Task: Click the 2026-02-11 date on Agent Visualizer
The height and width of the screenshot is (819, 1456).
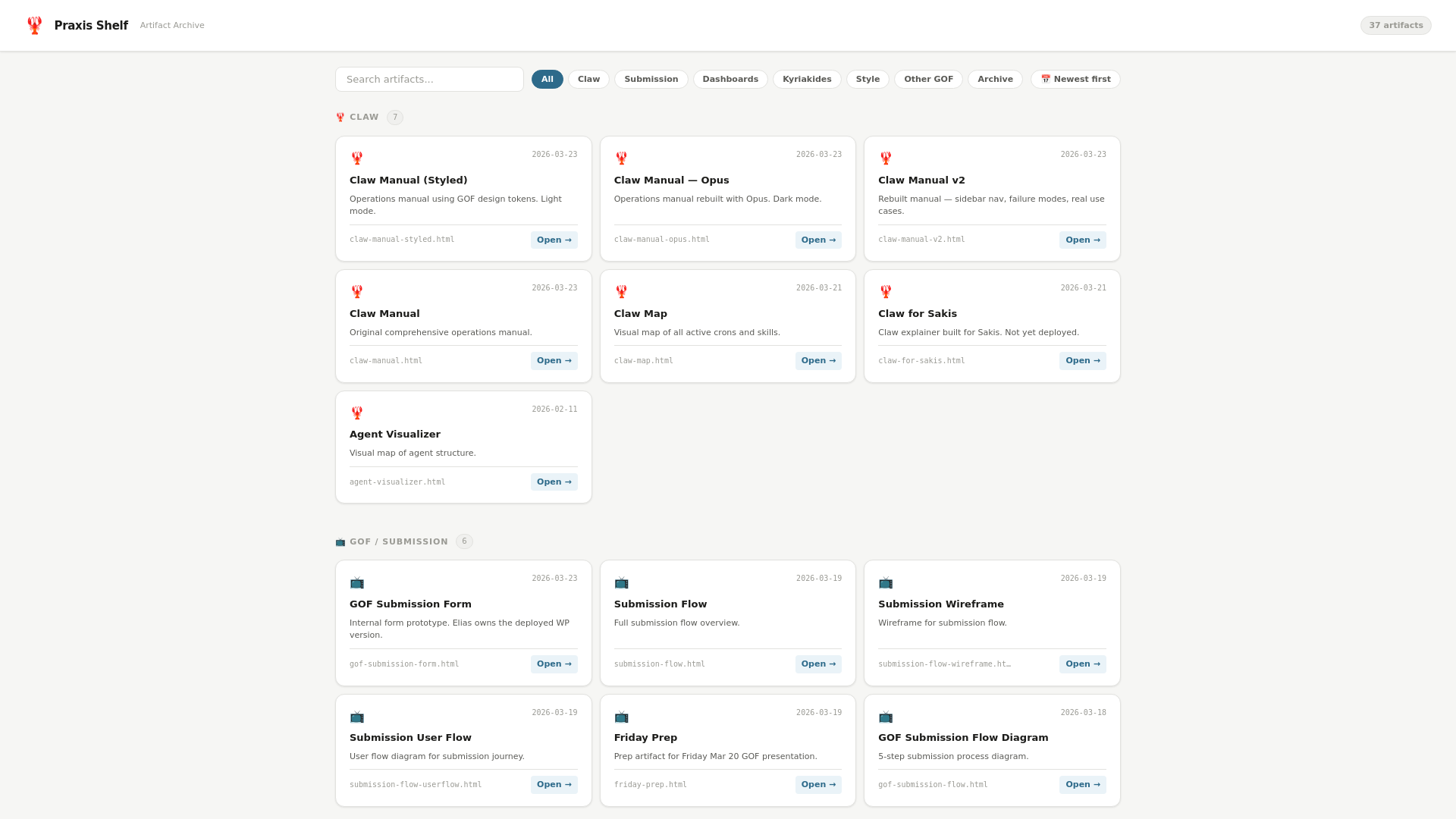Action: 554,409
